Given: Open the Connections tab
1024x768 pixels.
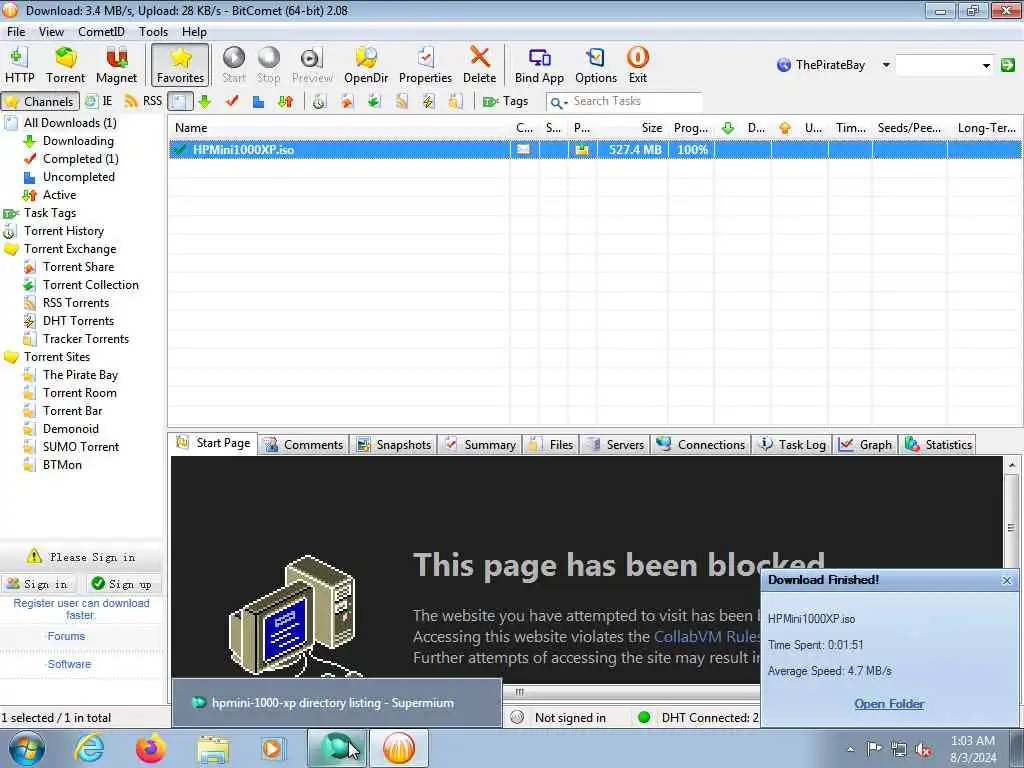Looking at the screenshot, I should [701, 445].
